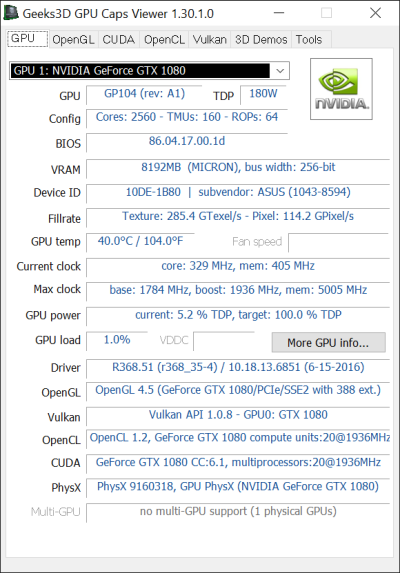Switch to the Tools tab

(x=309, y=39)
